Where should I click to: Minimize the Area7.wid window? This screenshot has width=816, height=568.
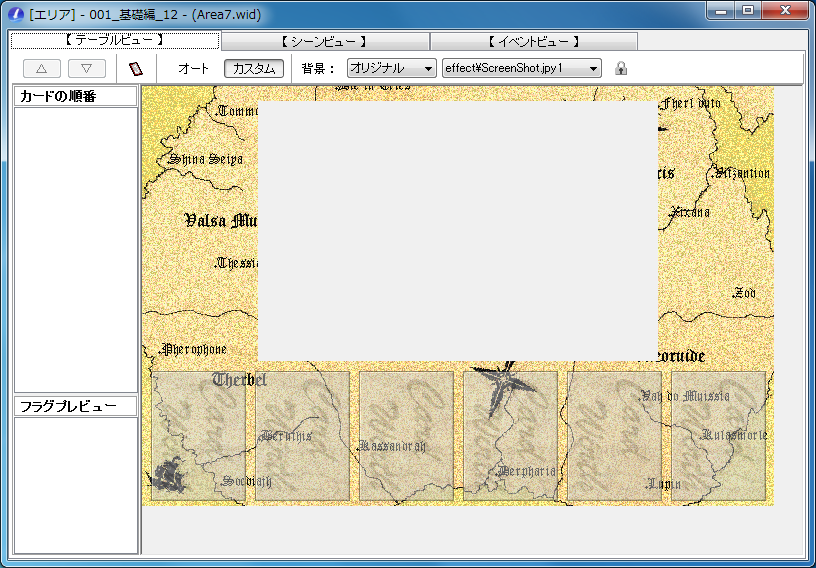tap(721, 10)
